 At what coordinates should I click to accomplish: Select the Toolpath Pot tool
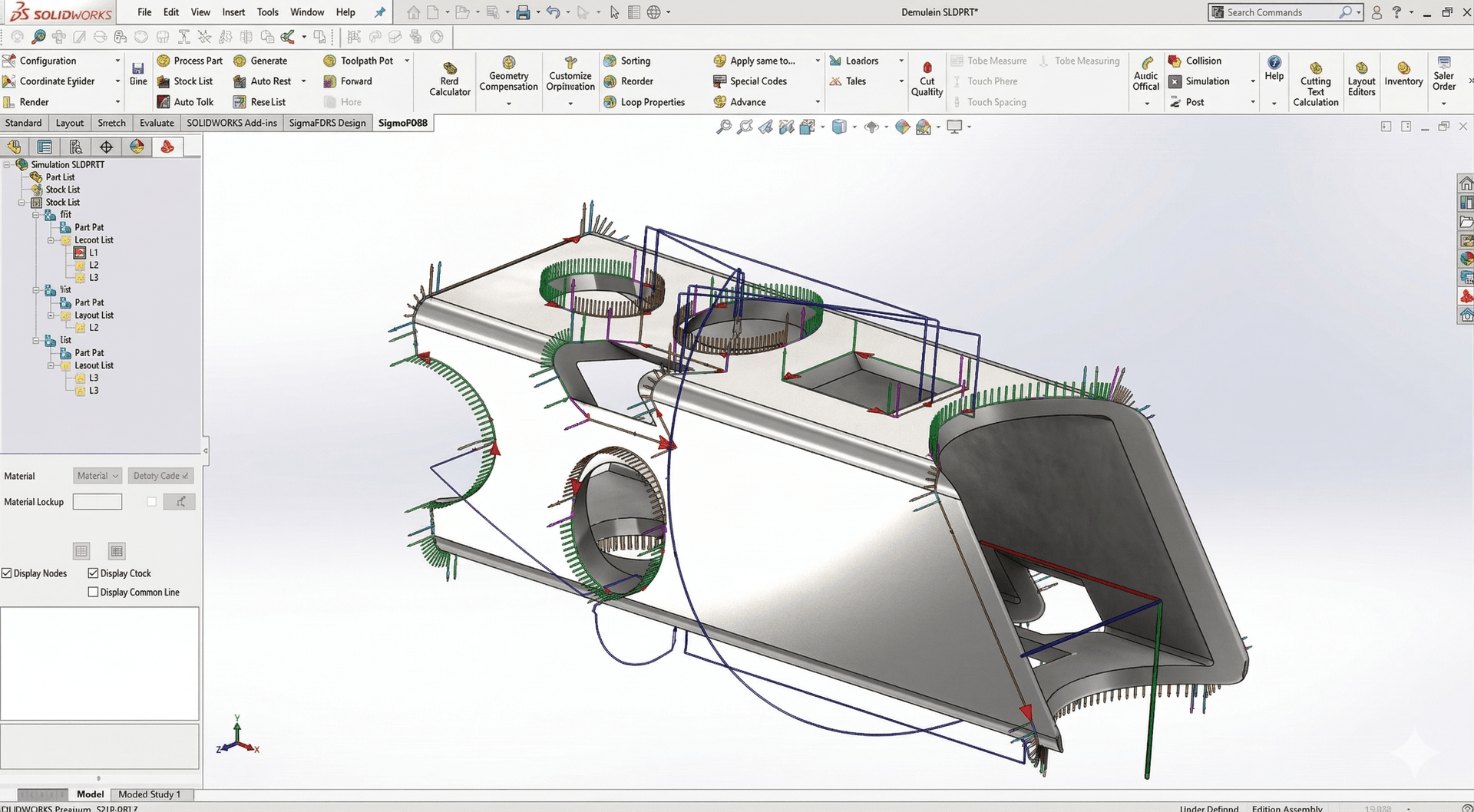pyautogui.click(x=359, y=61)
